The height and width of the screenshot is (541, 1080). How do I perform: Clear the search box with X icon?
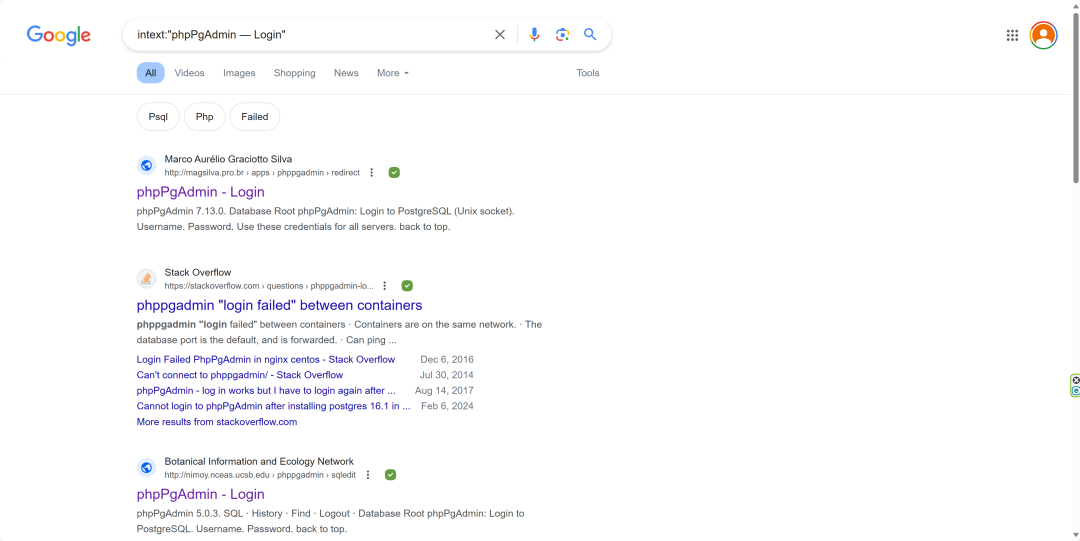(500, 34)
